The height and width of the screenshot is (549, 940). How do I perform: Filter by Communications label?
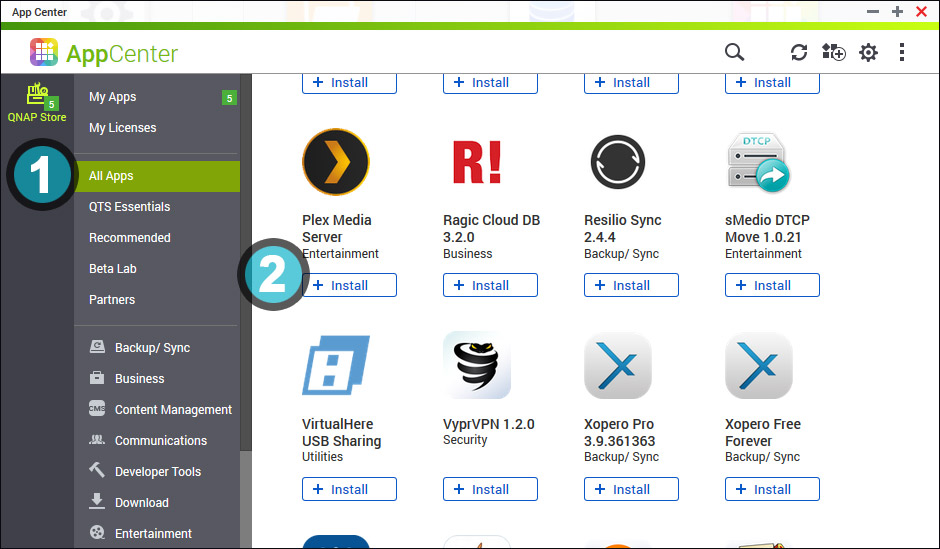coord(161,441)
